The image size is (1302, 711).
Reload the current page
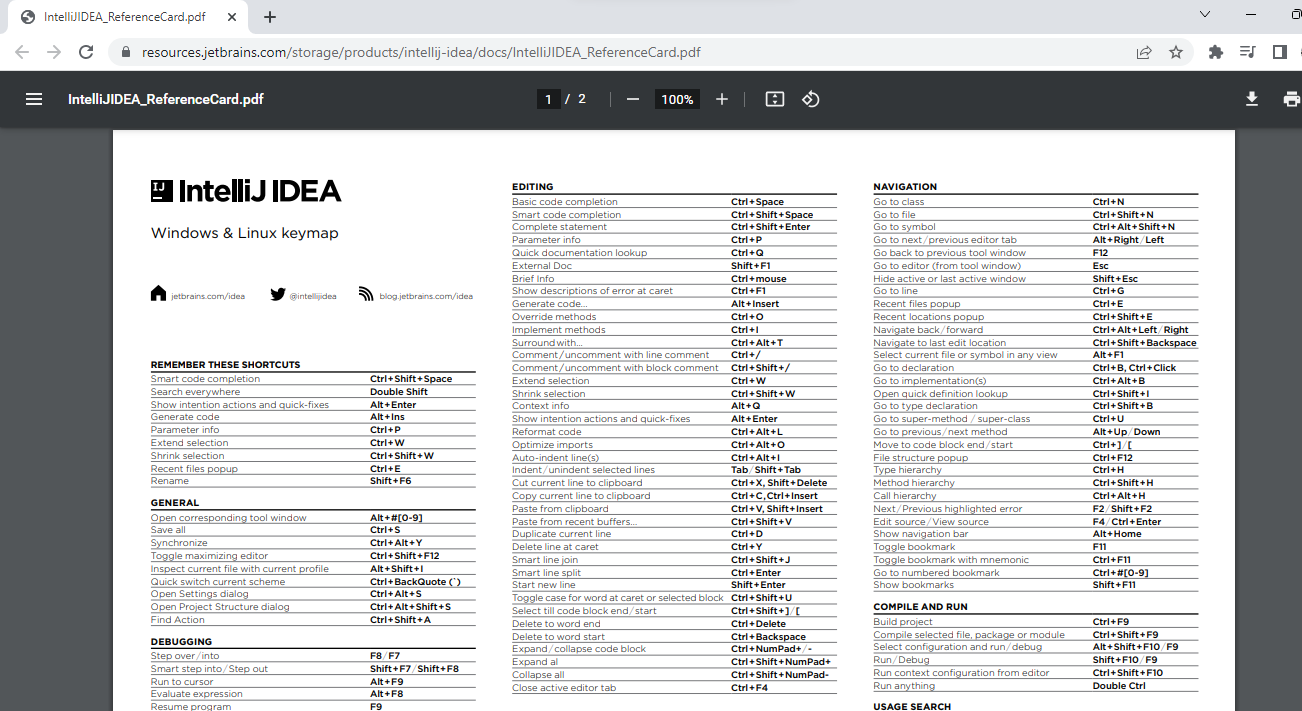click(x=86, y=52)
